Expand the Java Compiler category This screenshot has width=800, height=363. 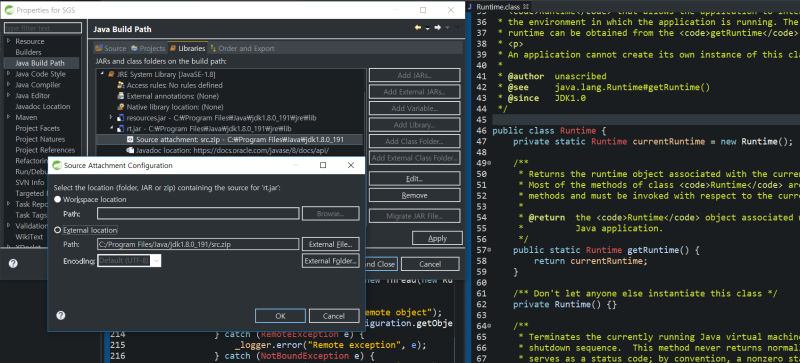tap(8, 85)
